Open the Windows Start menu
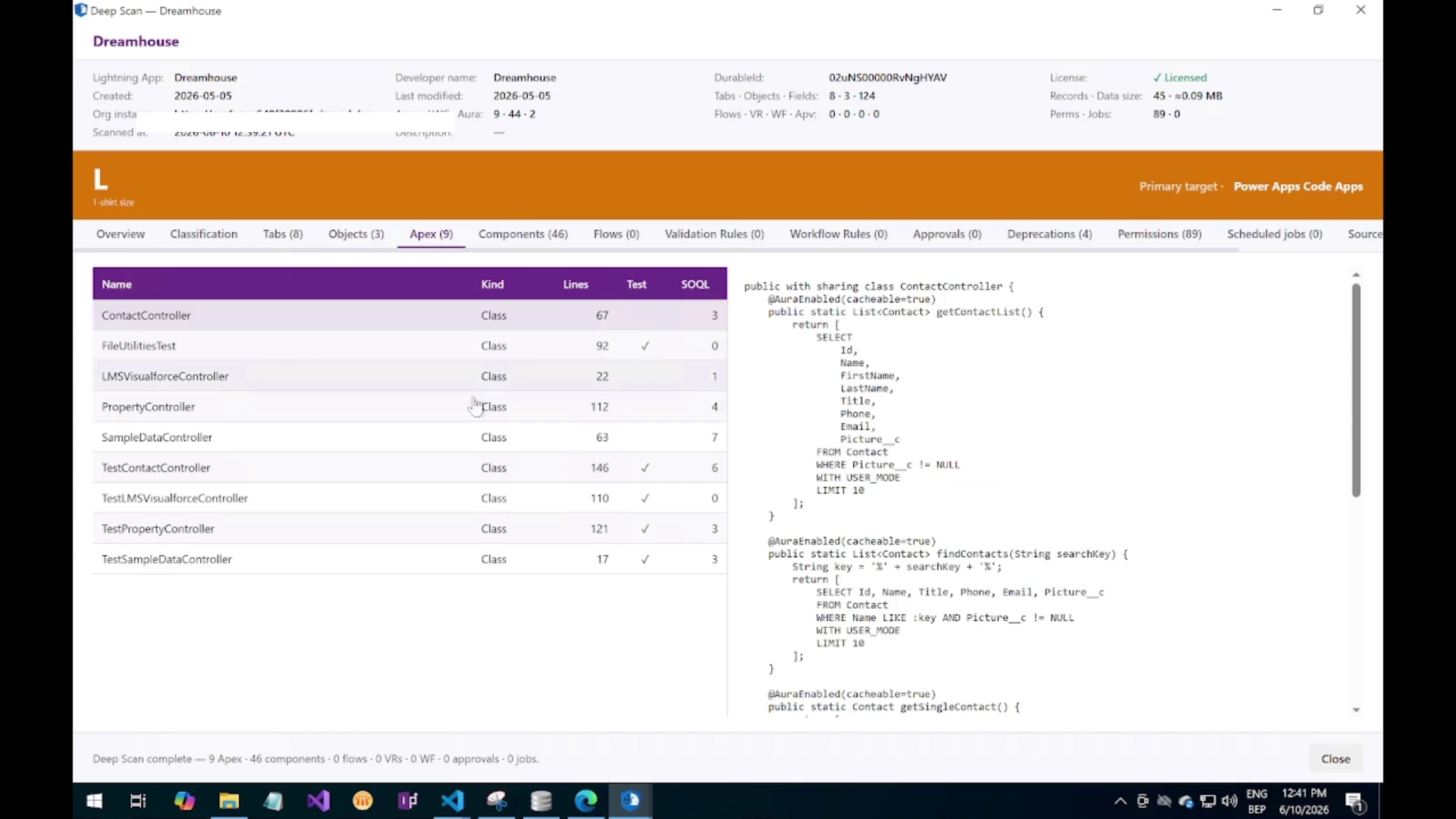Image resolution: width=1456 pixels, height=819 pixels. pos(94,801)
